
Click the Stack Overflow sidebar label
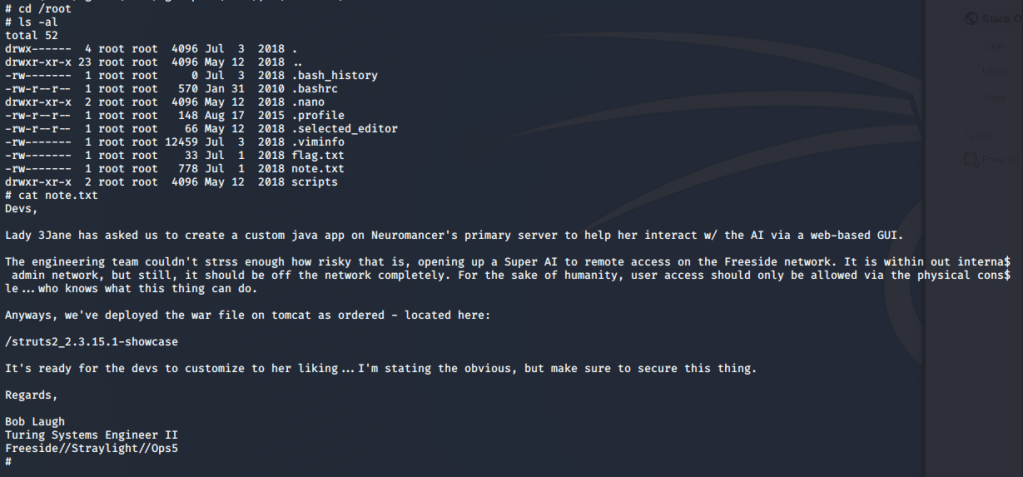pyautogui.click(x=1003, y=18)
